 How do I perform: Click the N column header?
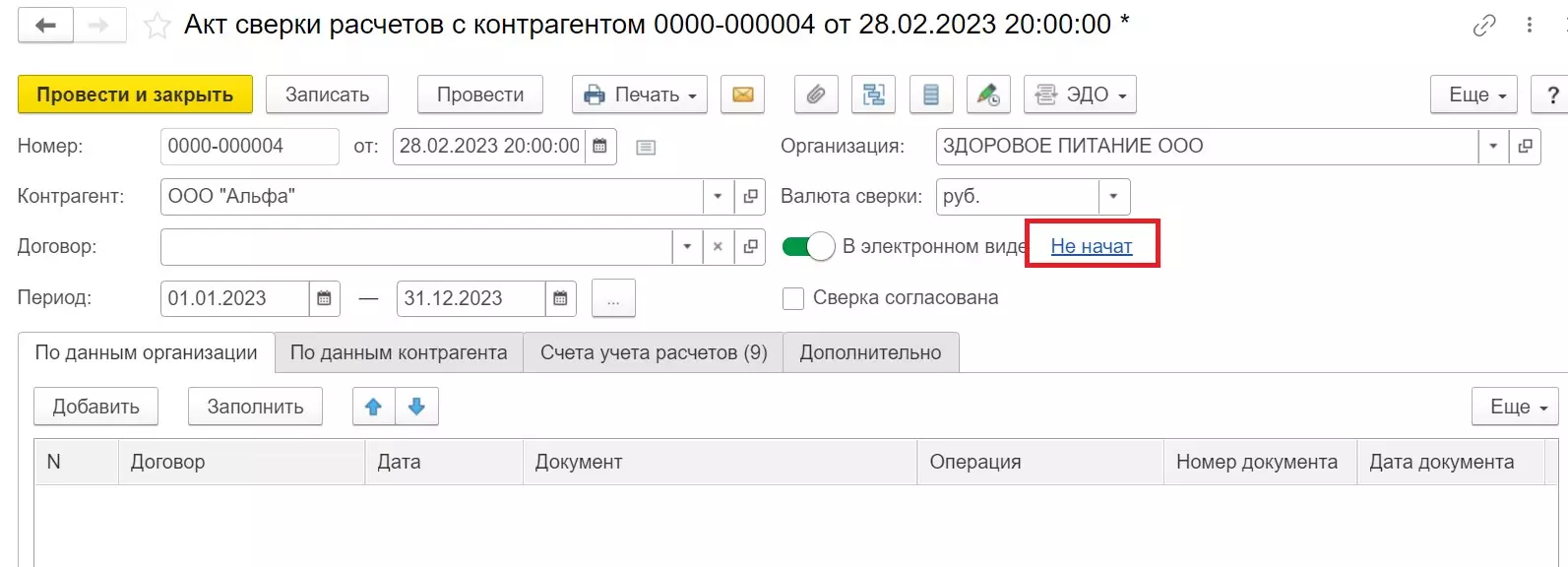76,462
